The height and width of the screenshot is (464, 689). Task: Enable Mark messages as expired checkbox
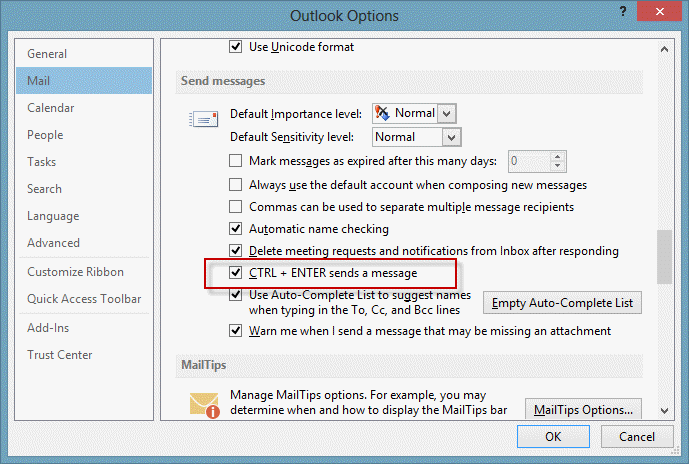click(236, 161)
